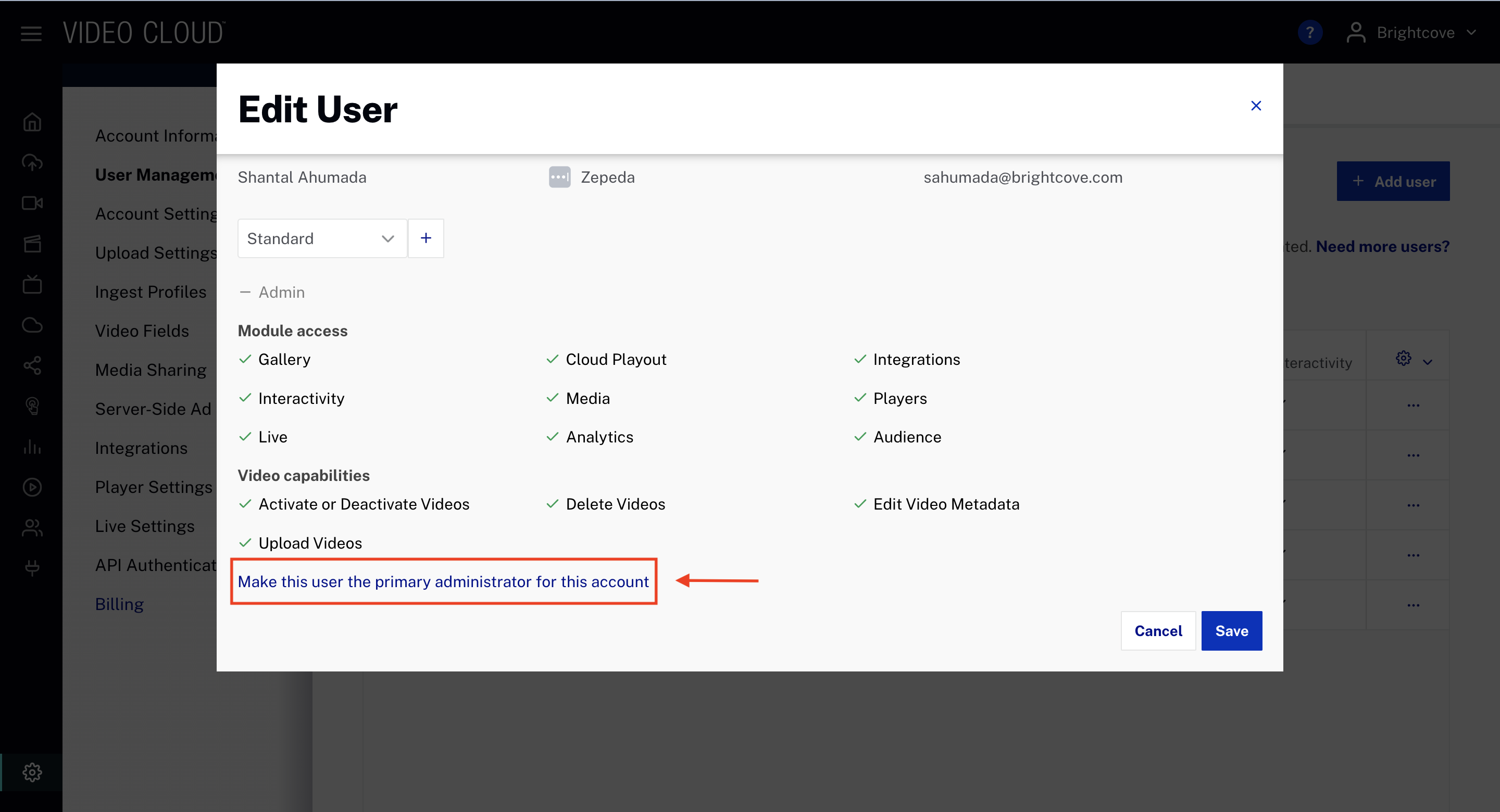Open the Analytics bar chart icon

(32, 447)
